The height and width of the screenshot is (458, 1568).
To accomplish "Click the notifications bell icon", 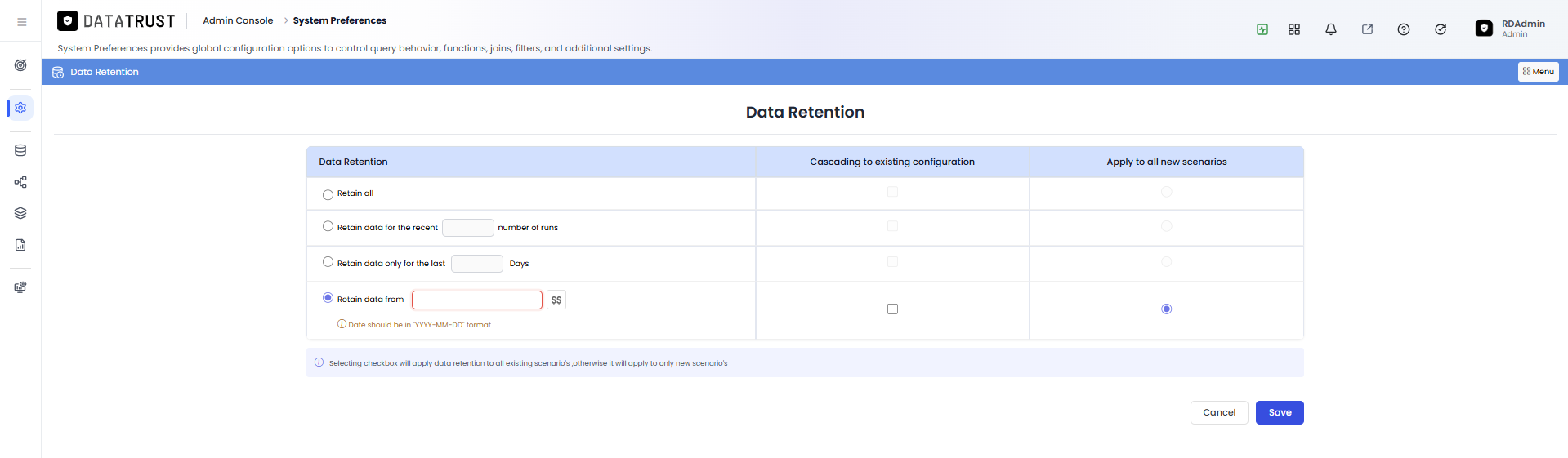I will pos(1331,29).
